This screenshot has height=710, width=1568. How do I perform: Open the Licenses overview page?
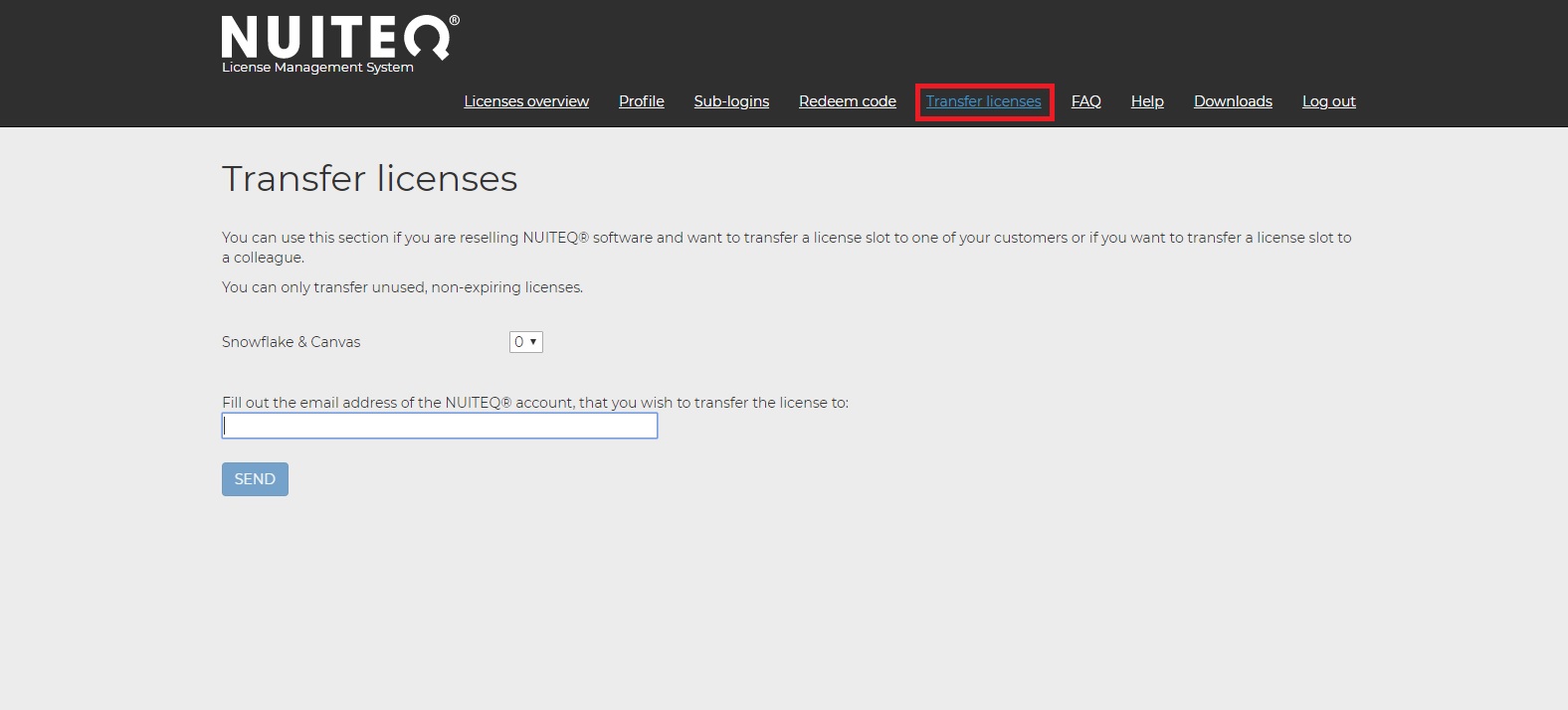pyautogui.click(x=526, y=101)
